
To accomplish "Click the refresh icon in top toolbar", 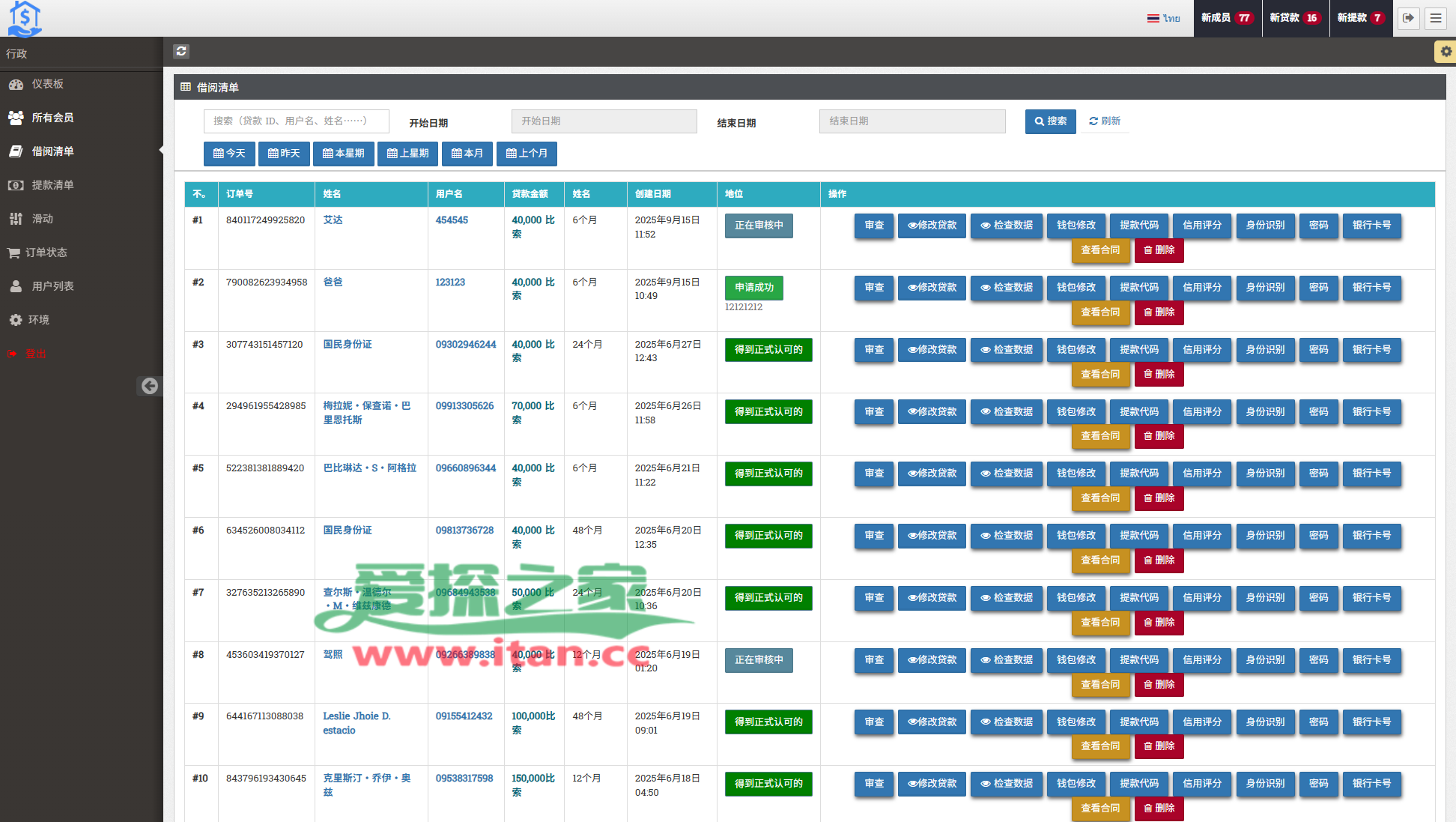I will pyautogui.click(x=181, y=51).
